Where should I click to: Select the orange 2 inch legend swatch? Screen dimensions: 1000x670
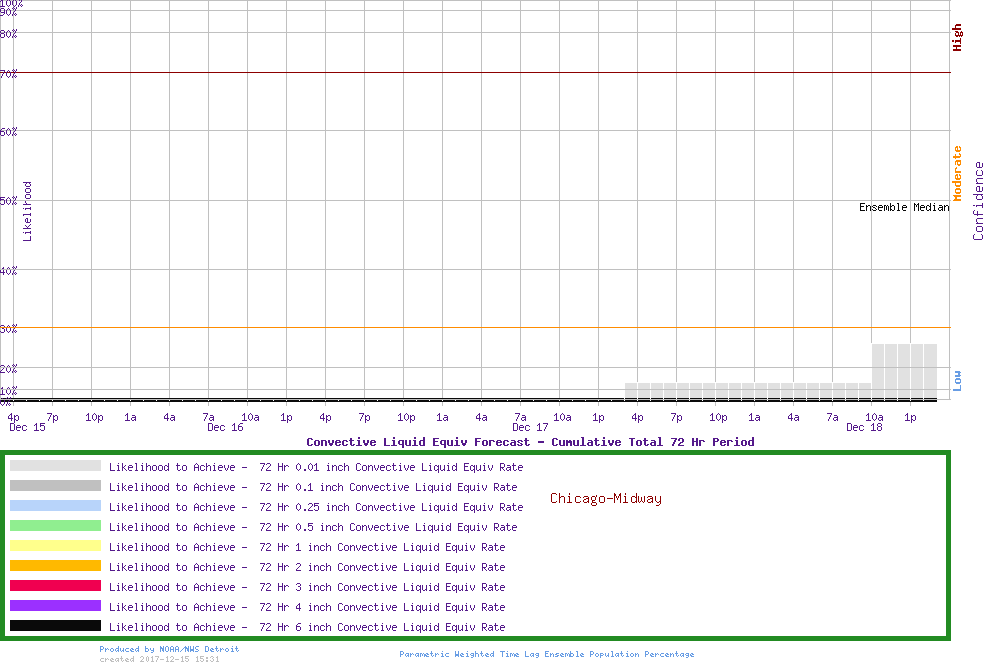pos(55,566)
